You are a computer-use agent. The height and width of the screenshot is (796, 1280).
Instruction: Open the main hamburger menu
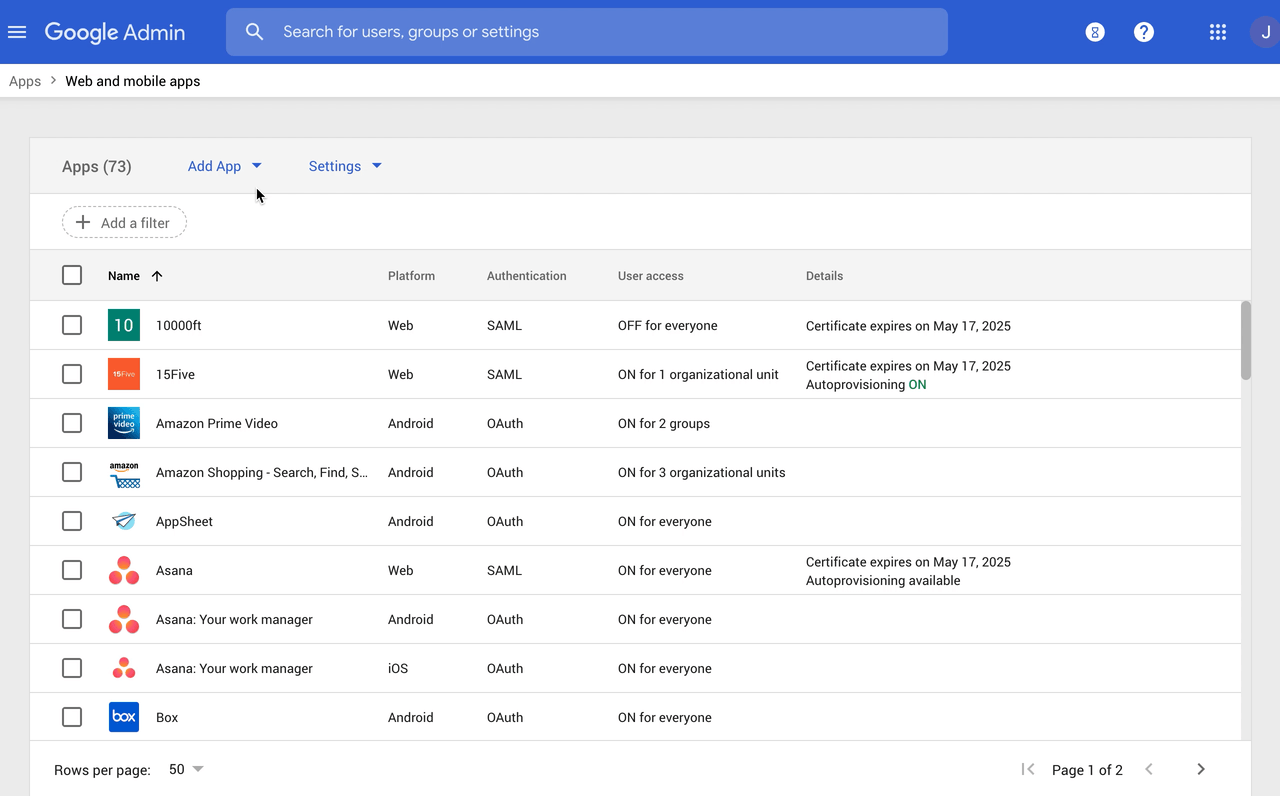pos(17,32)
